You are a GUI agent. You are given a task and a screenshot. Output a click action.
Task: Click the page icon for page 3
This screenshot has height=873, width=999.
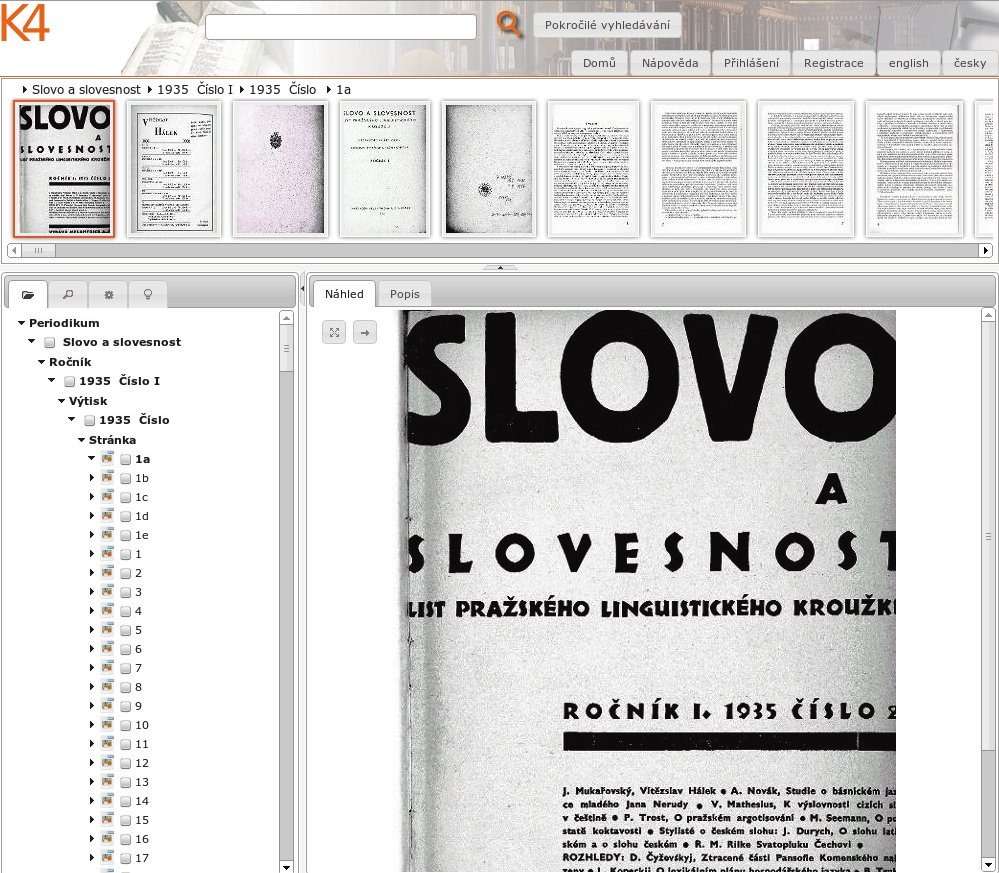pos(108,591)
